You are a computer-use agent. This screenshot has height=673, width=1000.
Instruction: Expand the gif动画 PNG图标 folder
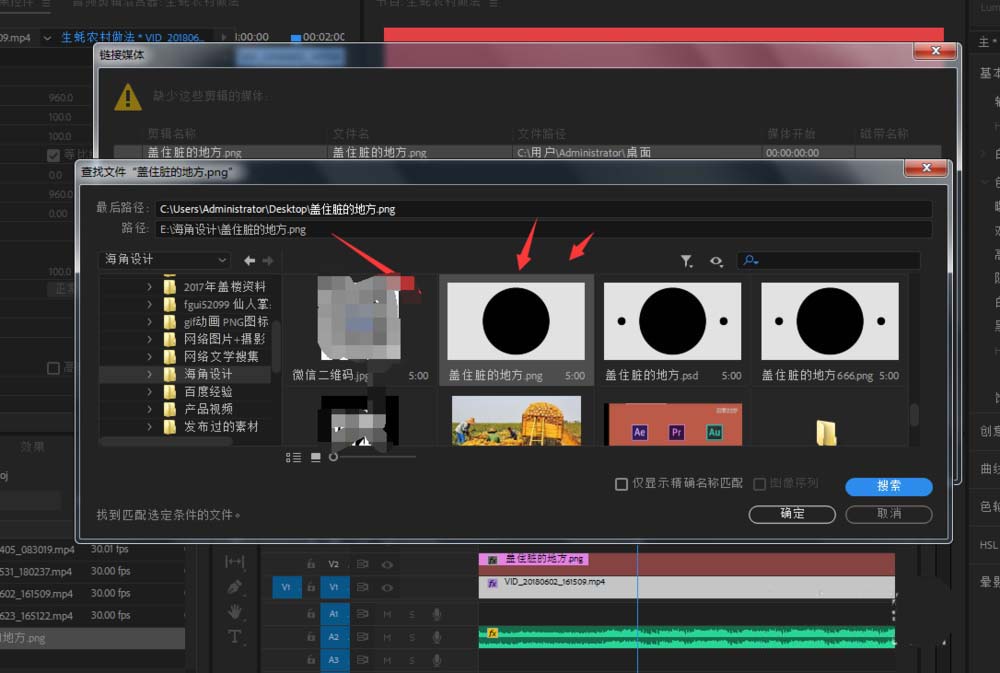tap(149, 322)
